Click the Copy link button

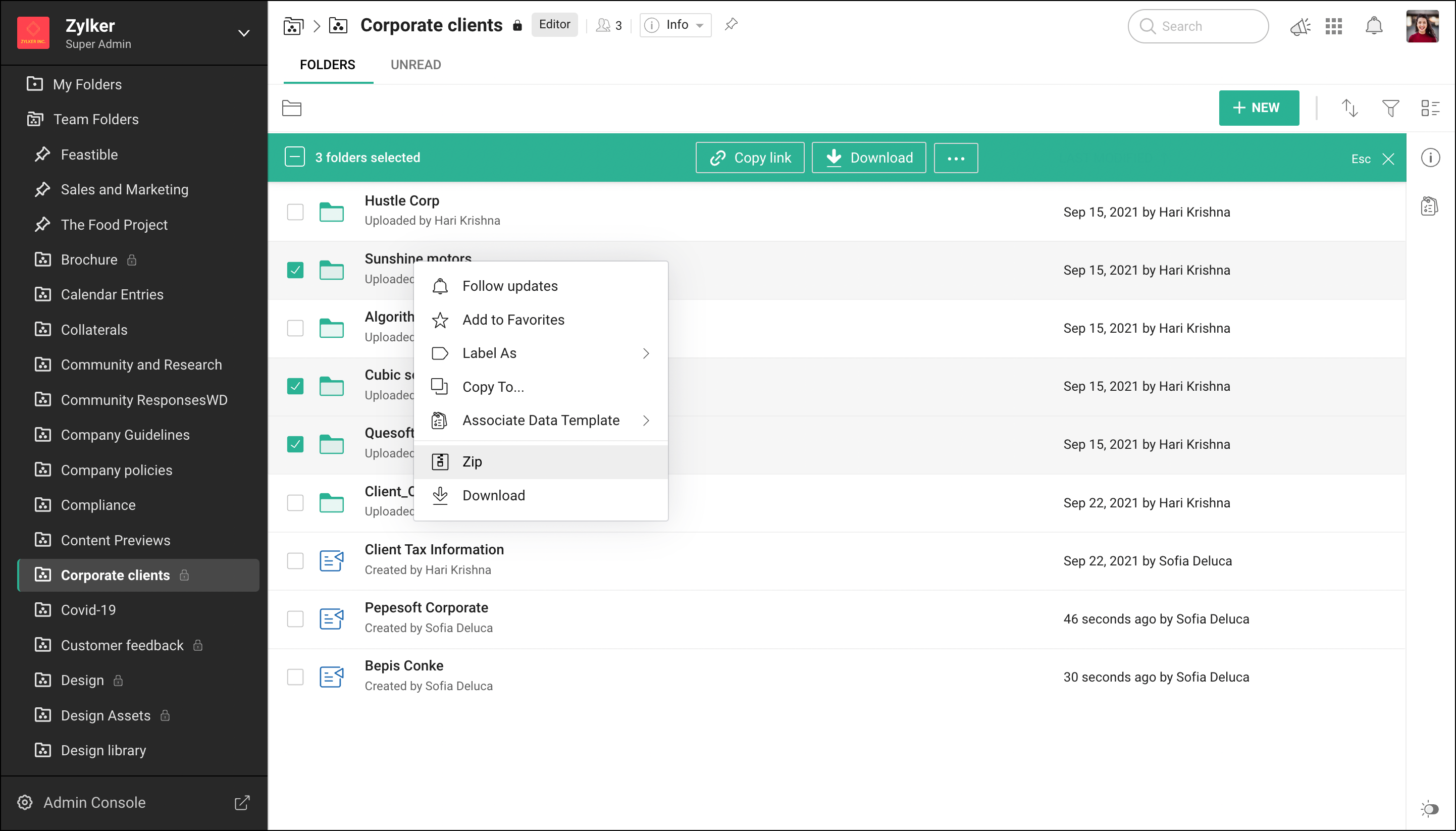pos(750,158)
